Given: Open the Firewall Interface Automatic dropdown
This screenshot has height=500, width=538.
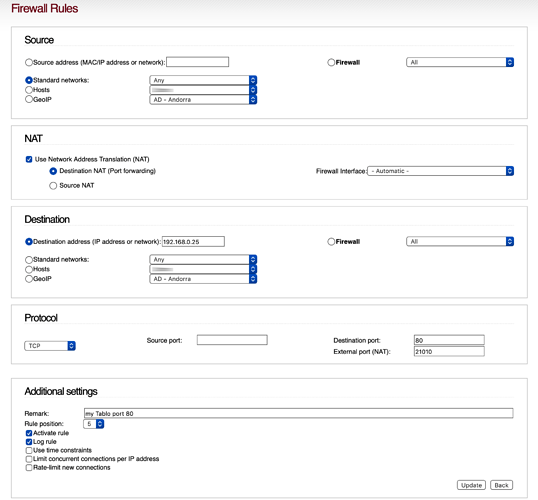Looking at the screenshot, I should (441, 171).
